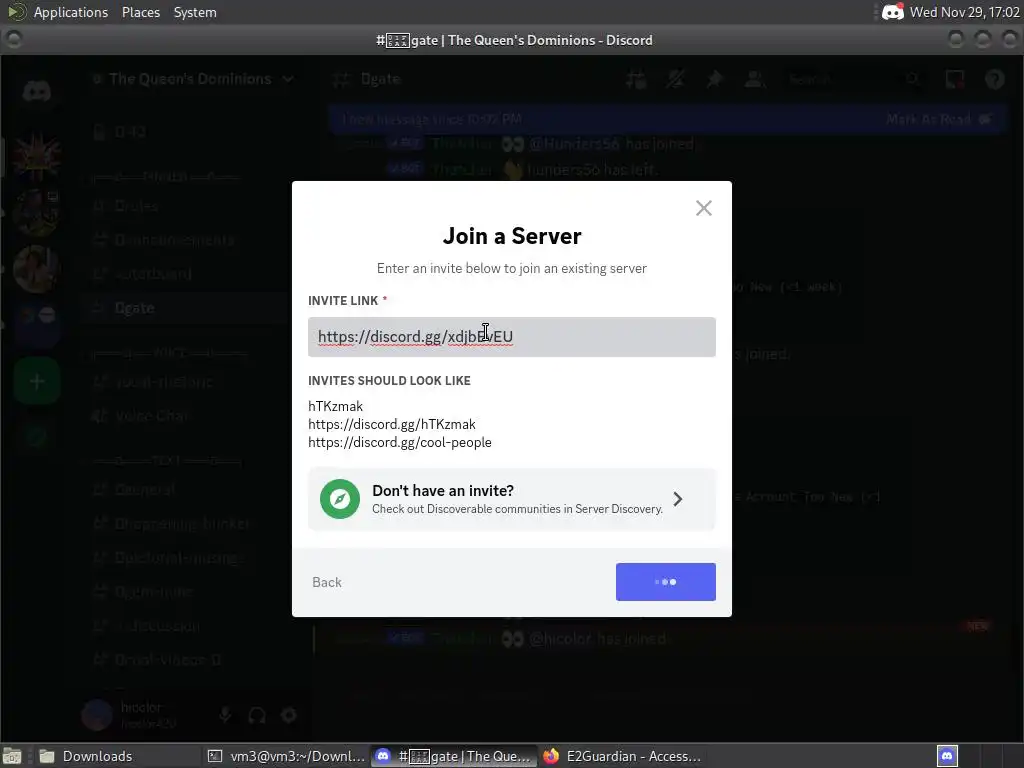Switch to E2Guardian Firefox taskbar window
This screenshot has height=768, width=1024.
pos(622,756)
